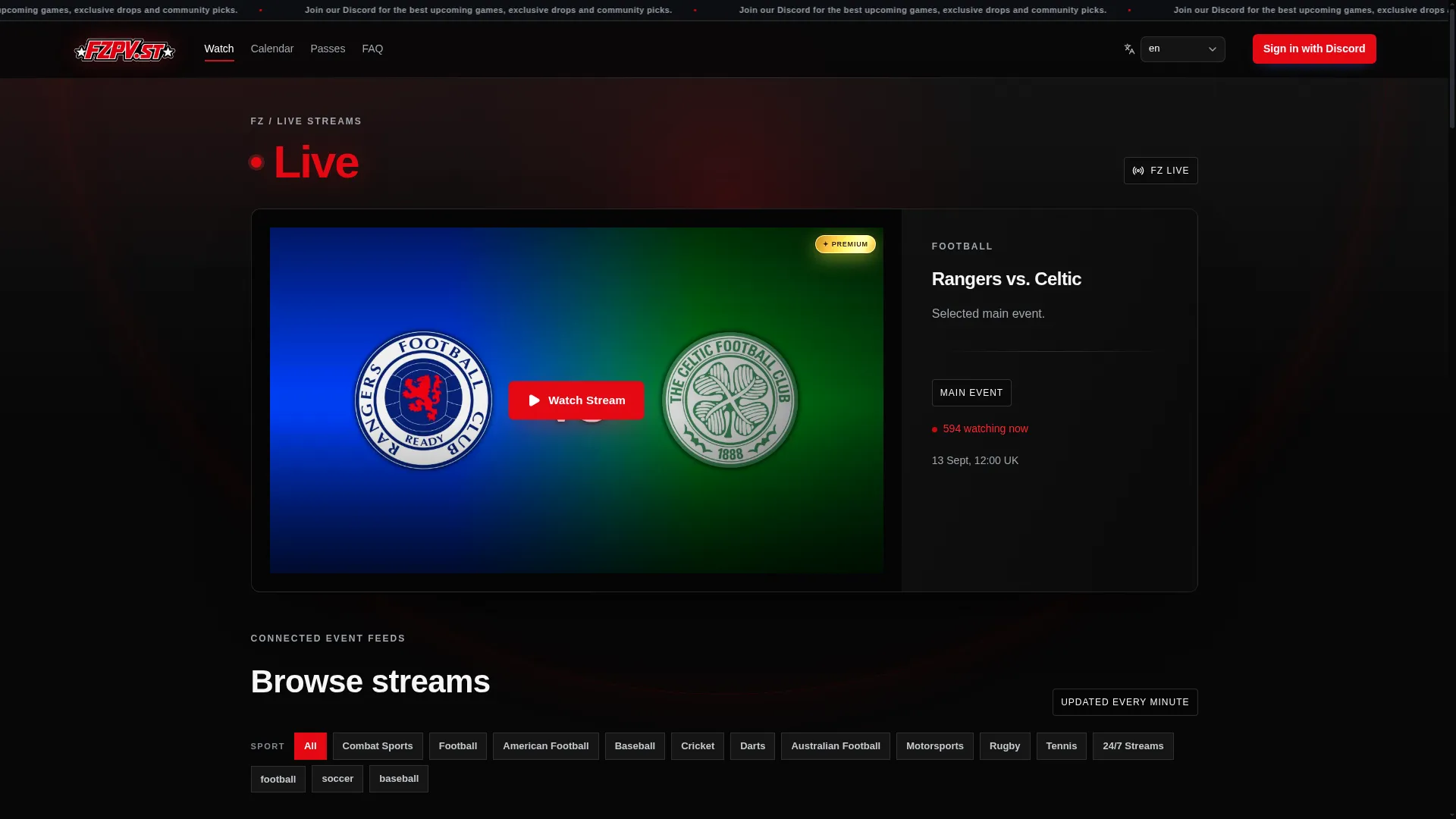Image resolution: width=1456 pixels, height=819 pixels.
Task: Click the FZ LIVE badge button
Action: coord(1161,171)
